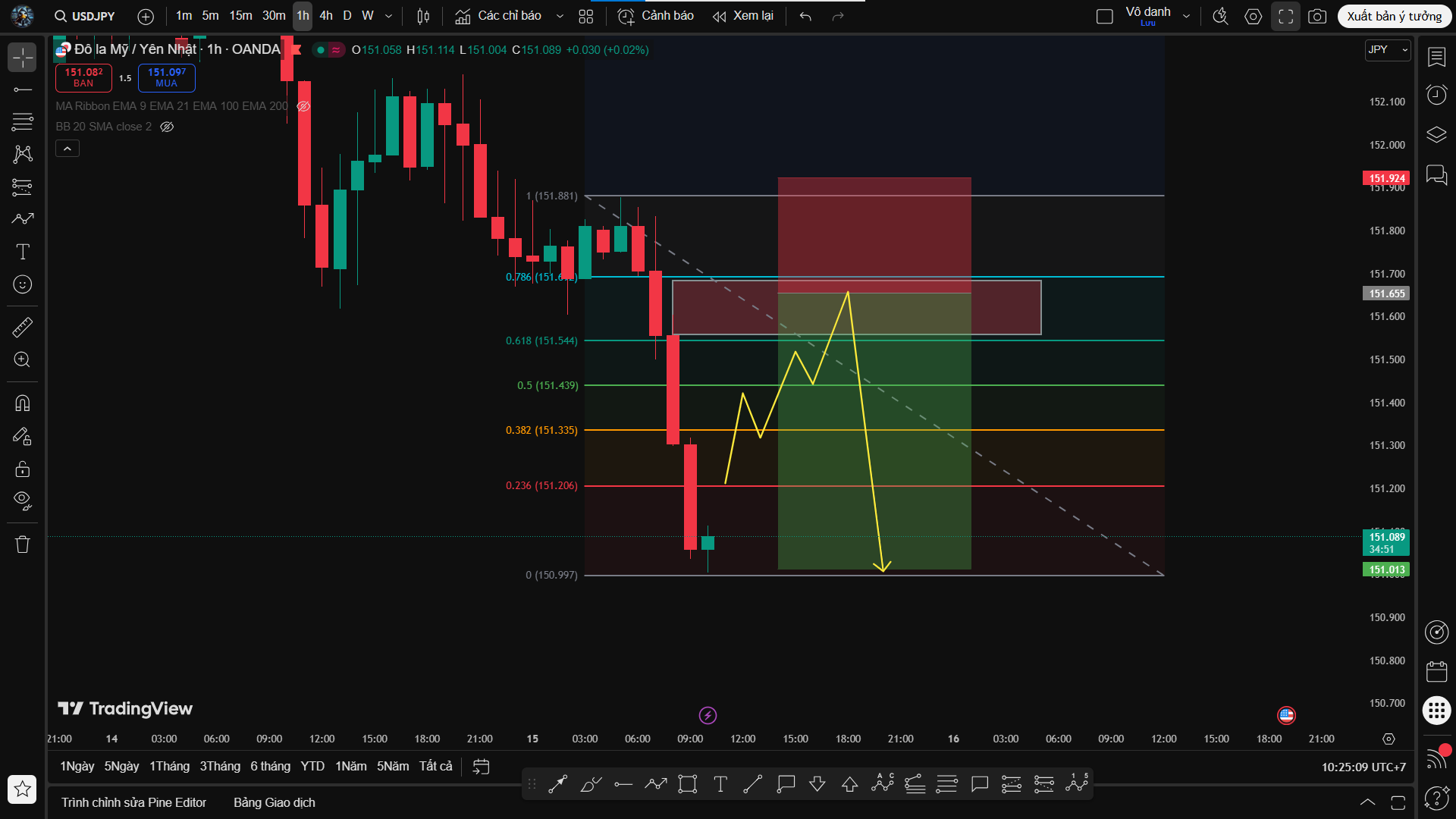Expand more timeframes dropdown chevron

tap(389, 16)
